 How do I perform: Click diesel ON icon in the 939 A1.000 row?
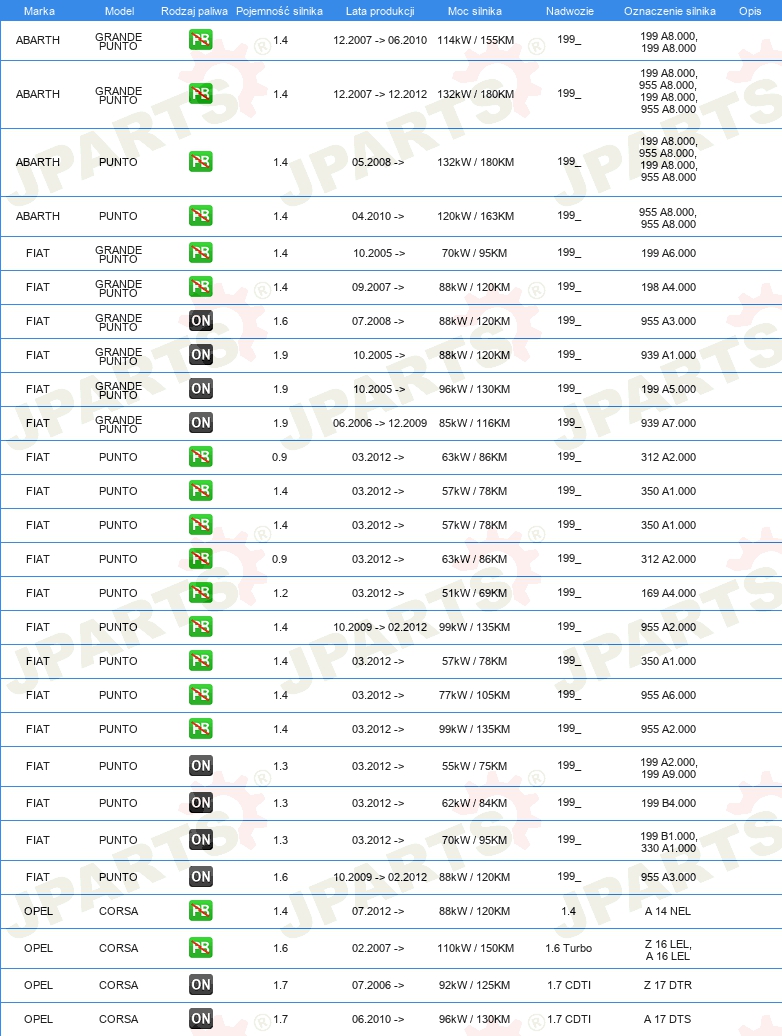pyautogui.click(x=201, y=355)
